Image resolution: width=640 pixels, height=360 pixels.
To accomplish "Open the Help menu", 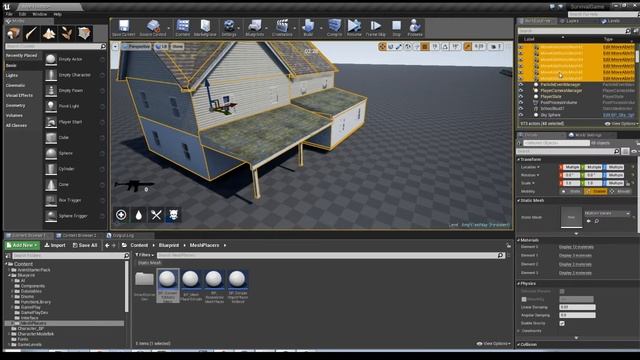I will pos(58,14).
